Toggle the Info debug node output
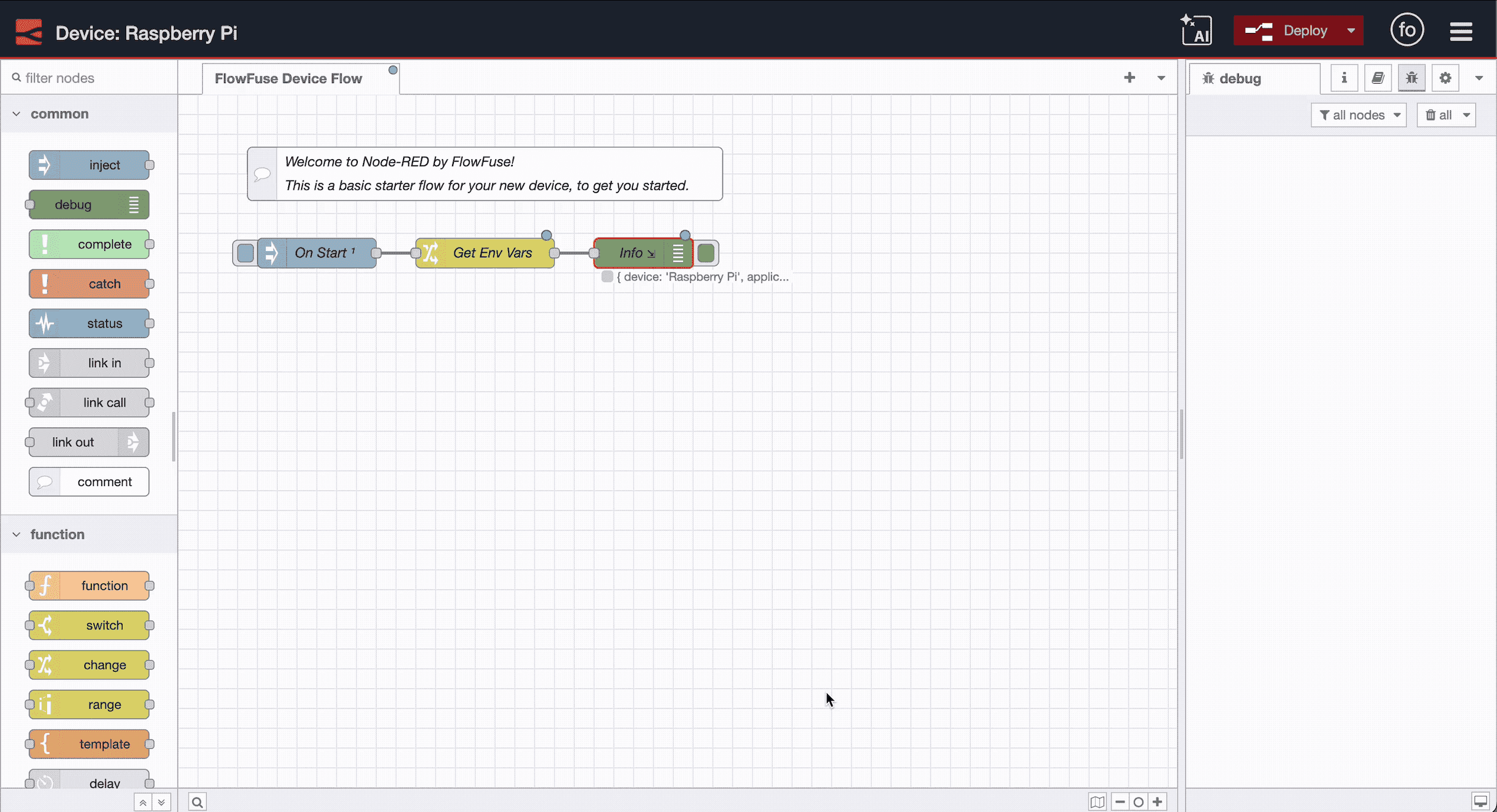This screenshot has height=812, width=1497. tap(707, 253)
